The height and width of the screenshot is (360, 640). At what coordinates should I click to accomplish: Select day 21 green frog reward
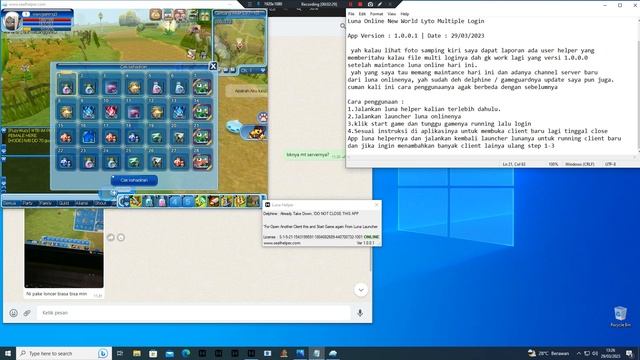pyautogui.click(x=202, y=135)
